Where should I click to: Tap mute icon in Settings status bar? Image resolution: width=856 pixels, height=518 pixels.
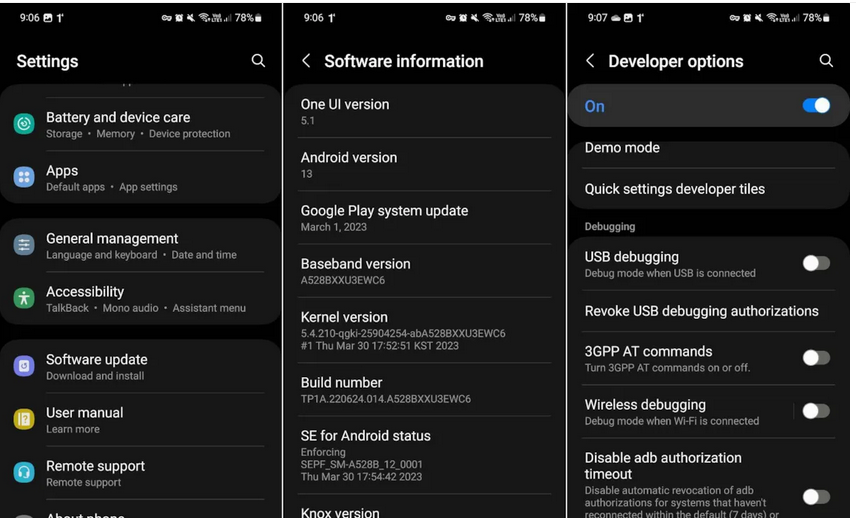[x=191, y=18]
